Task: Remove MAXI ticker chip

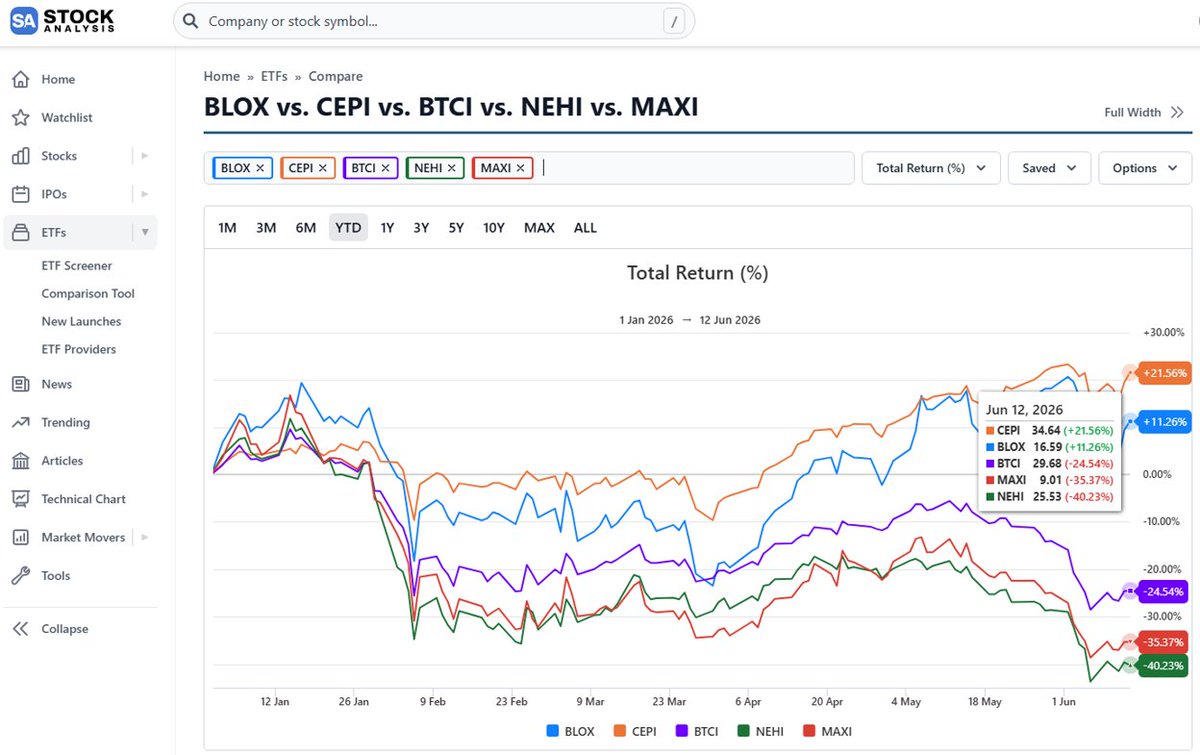Action: click(521, 168)
